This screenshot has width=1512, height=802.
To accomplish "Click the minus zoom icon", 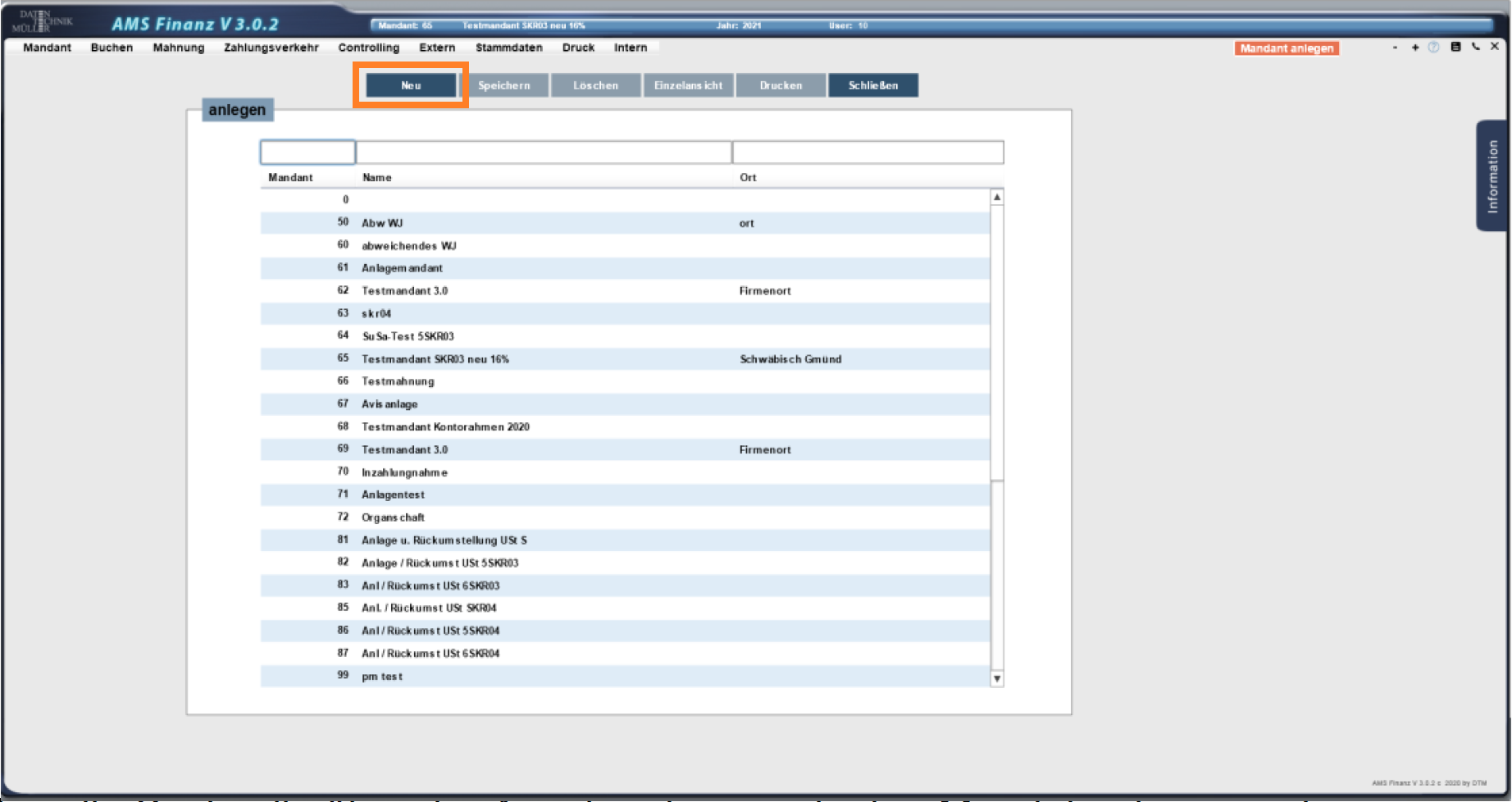I will click(x=1395, y=48).
